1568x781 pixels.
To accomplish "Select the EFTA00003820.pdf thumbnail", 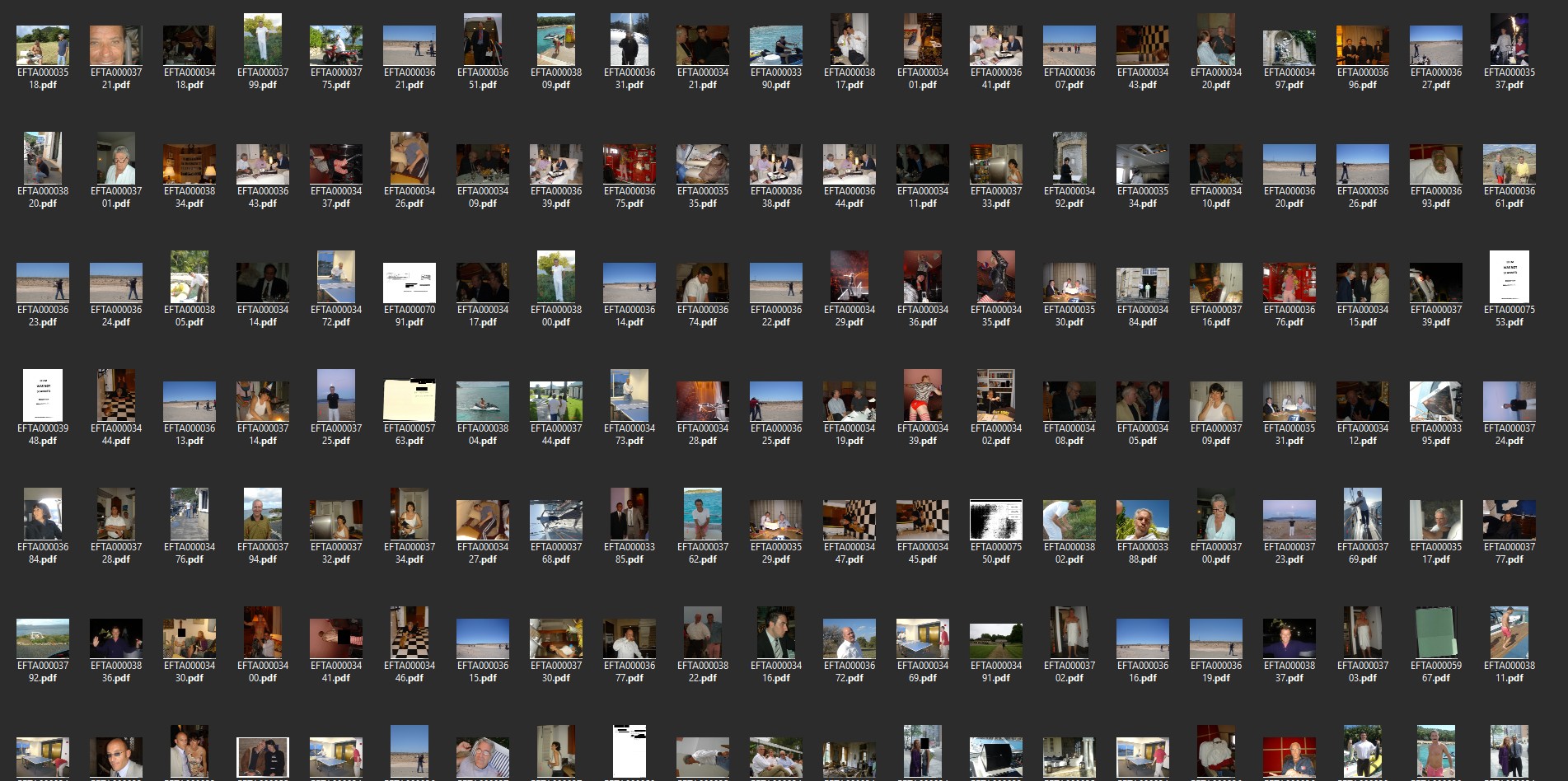I will pos(43,157).
